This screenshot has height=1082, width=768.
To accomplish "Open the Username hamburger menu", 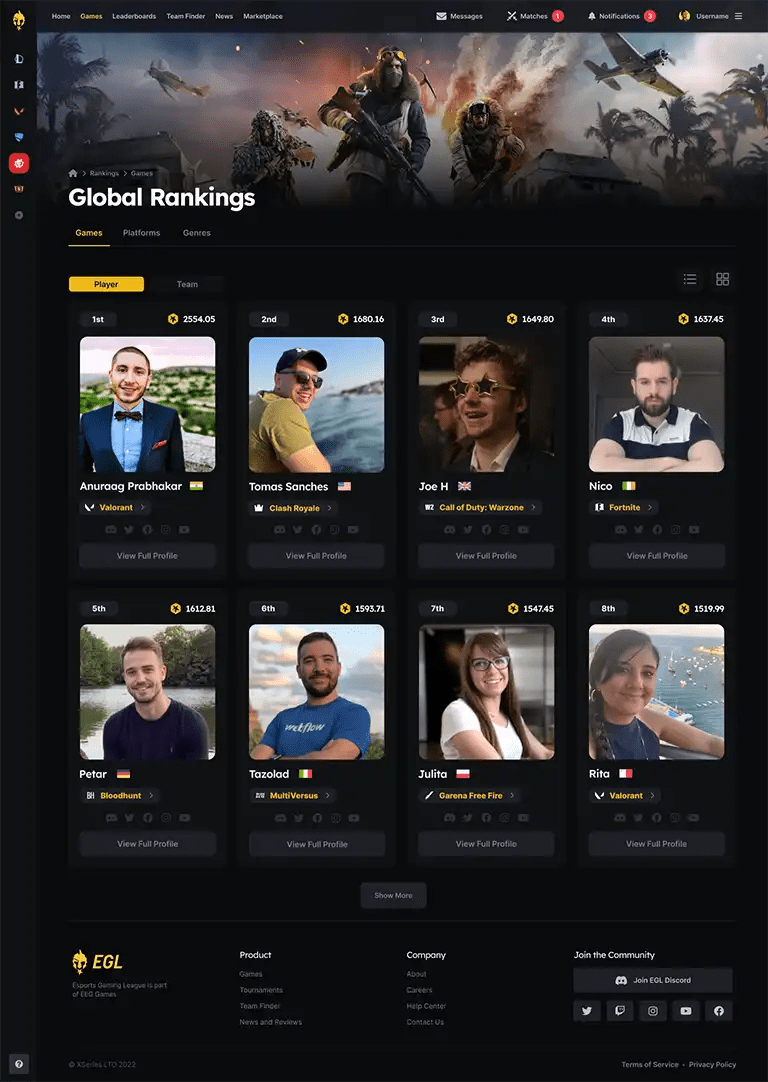I will pos(738,16).
